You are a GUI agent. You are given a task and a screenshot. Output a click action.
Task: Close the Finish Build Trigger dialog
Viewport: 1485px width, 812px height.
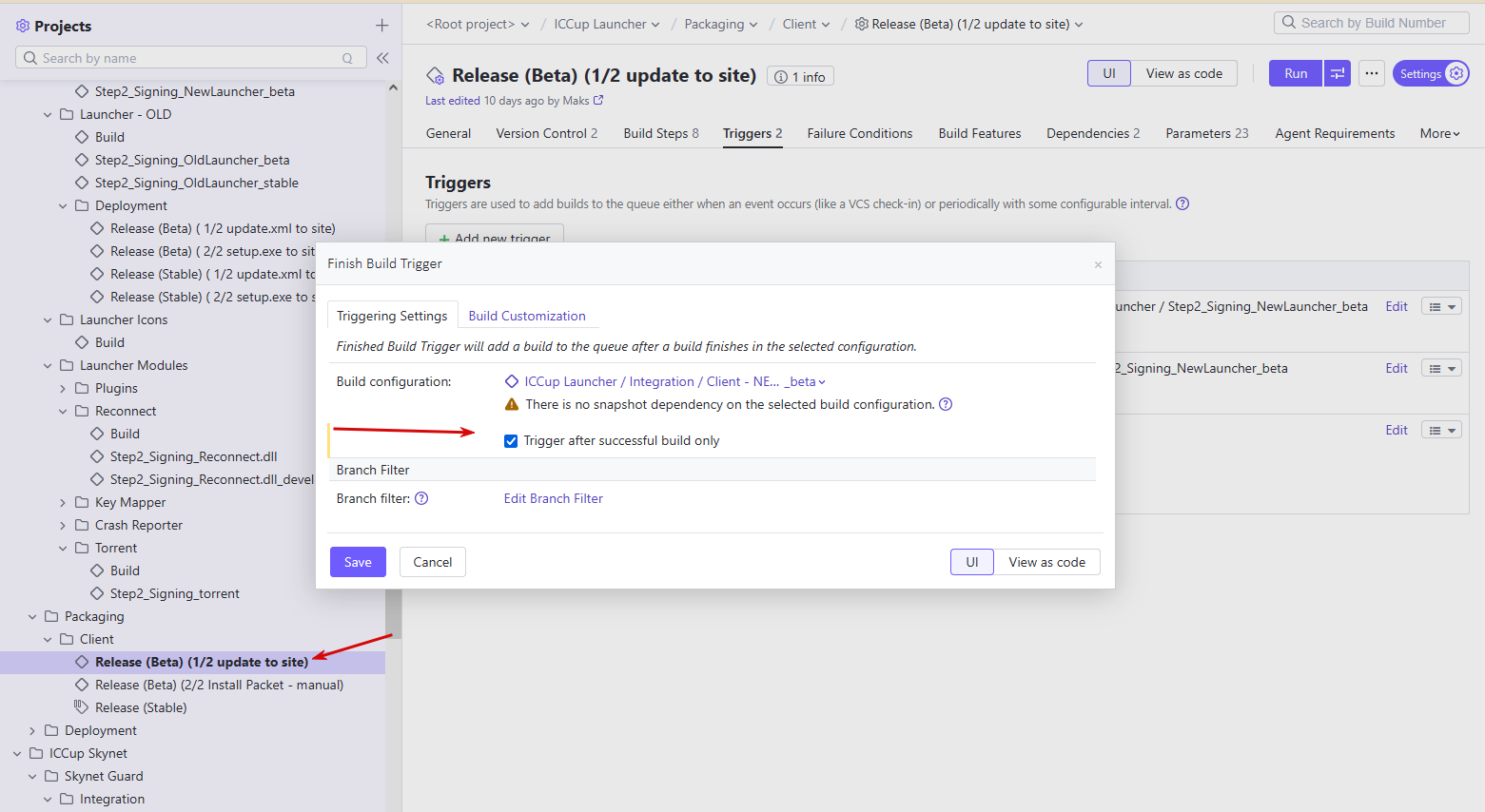[x=1098, y=264]
